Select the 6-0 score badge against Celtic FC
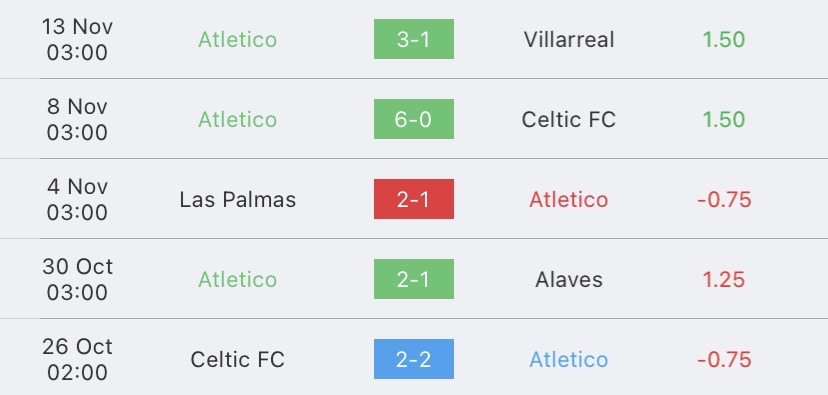Image resolution: width=828 pixels, height=395 pixels. [413, 119]
